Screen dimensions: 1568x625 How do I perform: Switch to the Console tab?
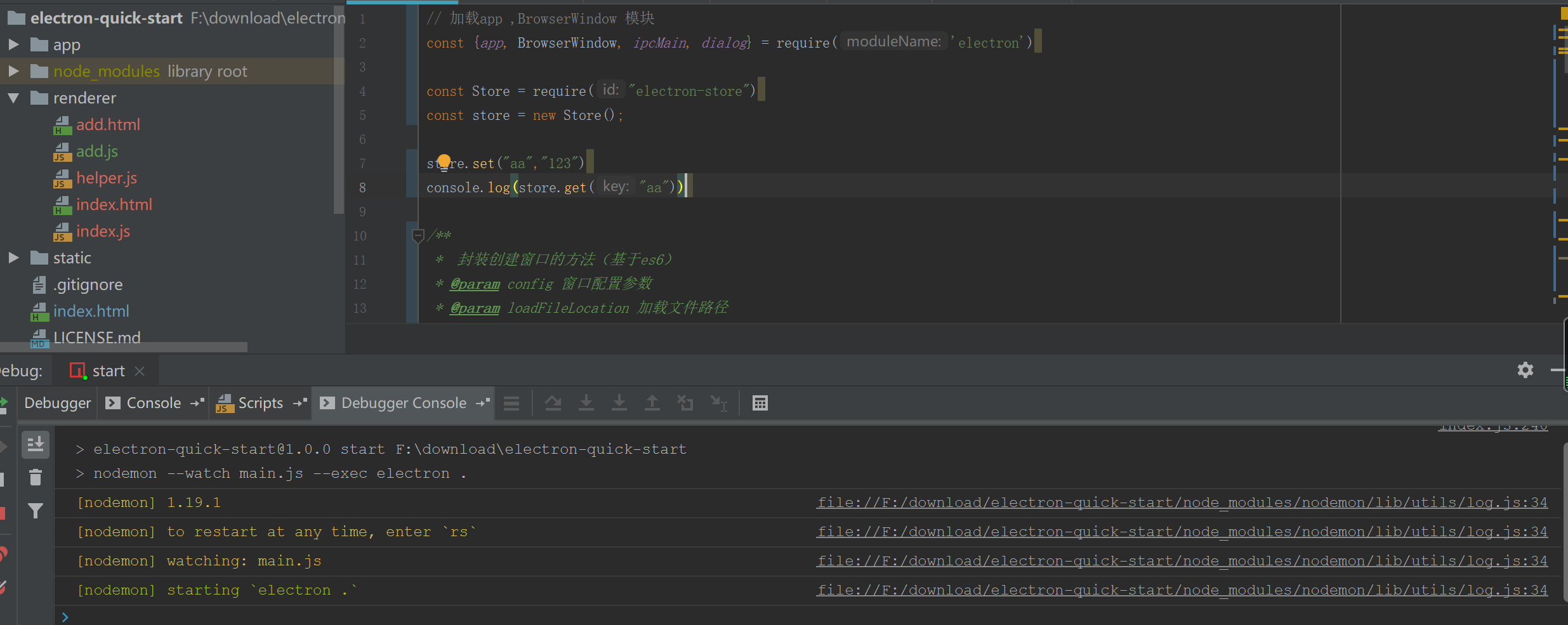(x=154, y=403)
